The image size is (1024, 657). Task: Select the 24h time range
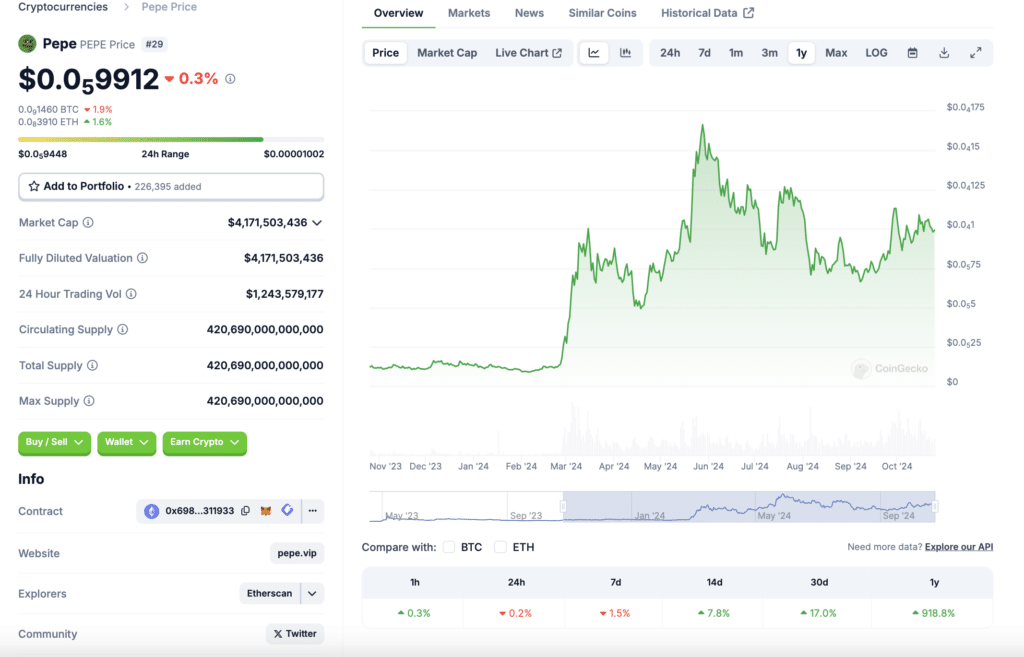670,53
